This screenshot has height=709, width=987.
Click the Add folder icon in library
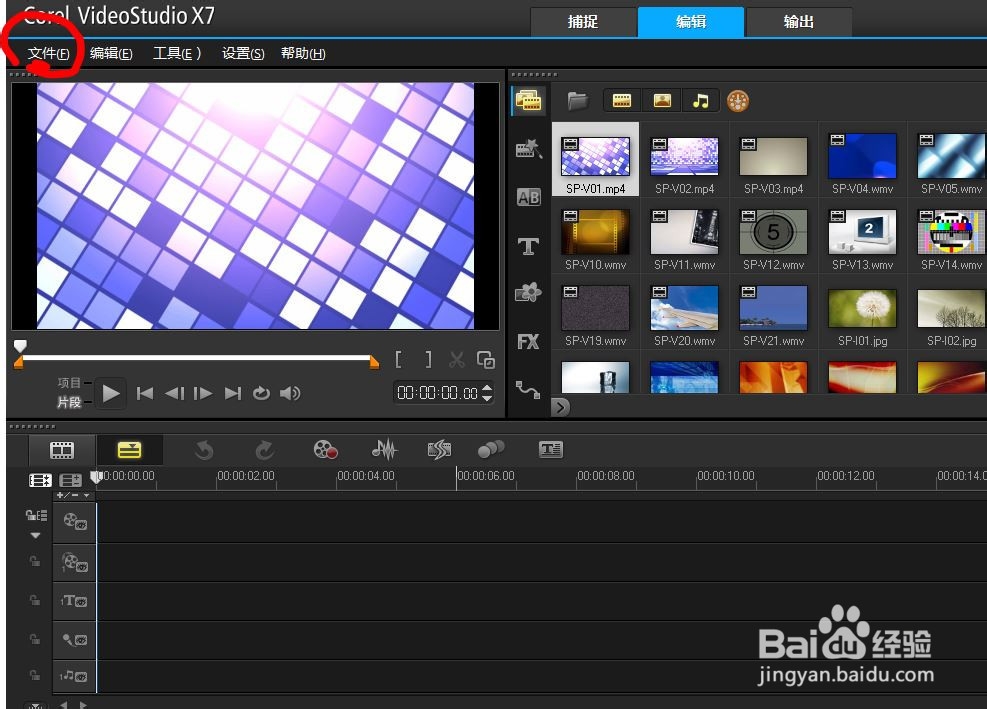(x=577, y=101)
